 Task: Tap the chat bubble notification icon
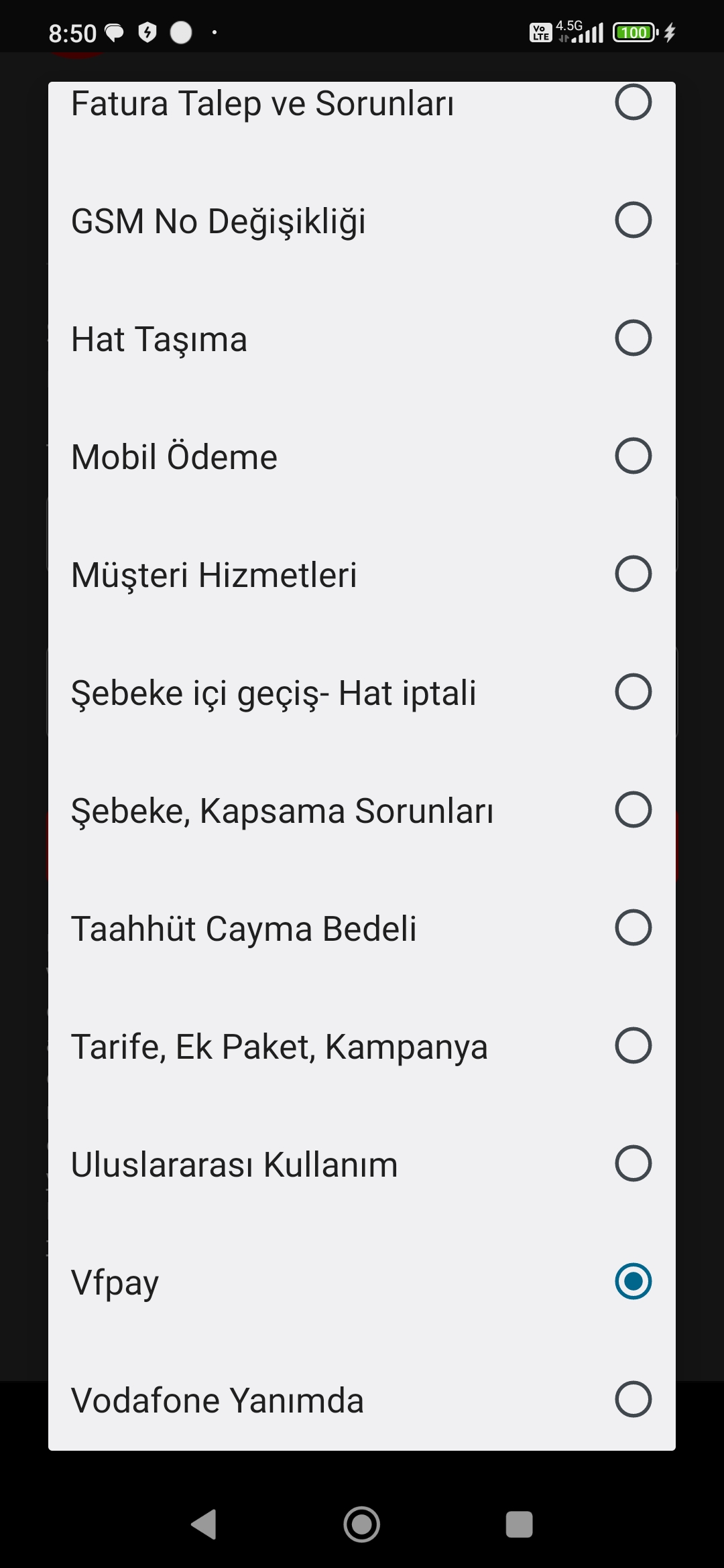point(115,33)
